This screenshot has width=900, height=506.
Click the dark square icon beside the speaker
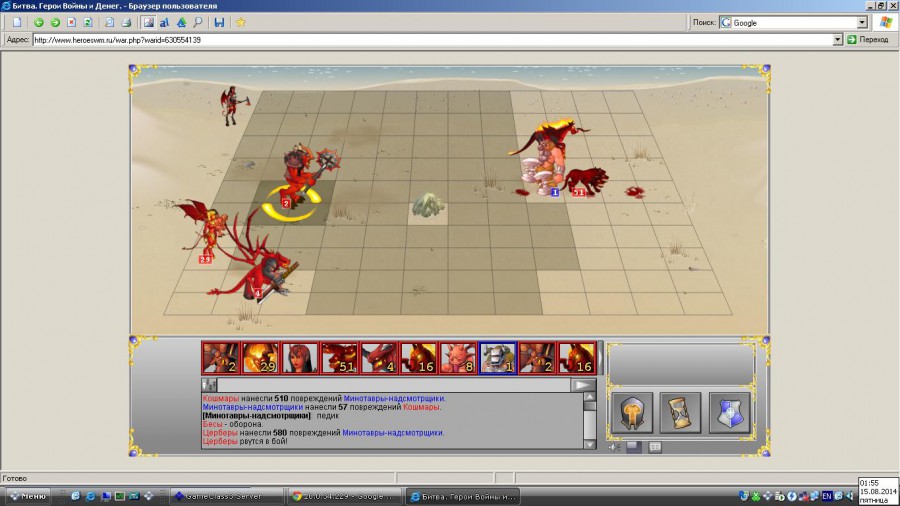(x=634, y=447)
